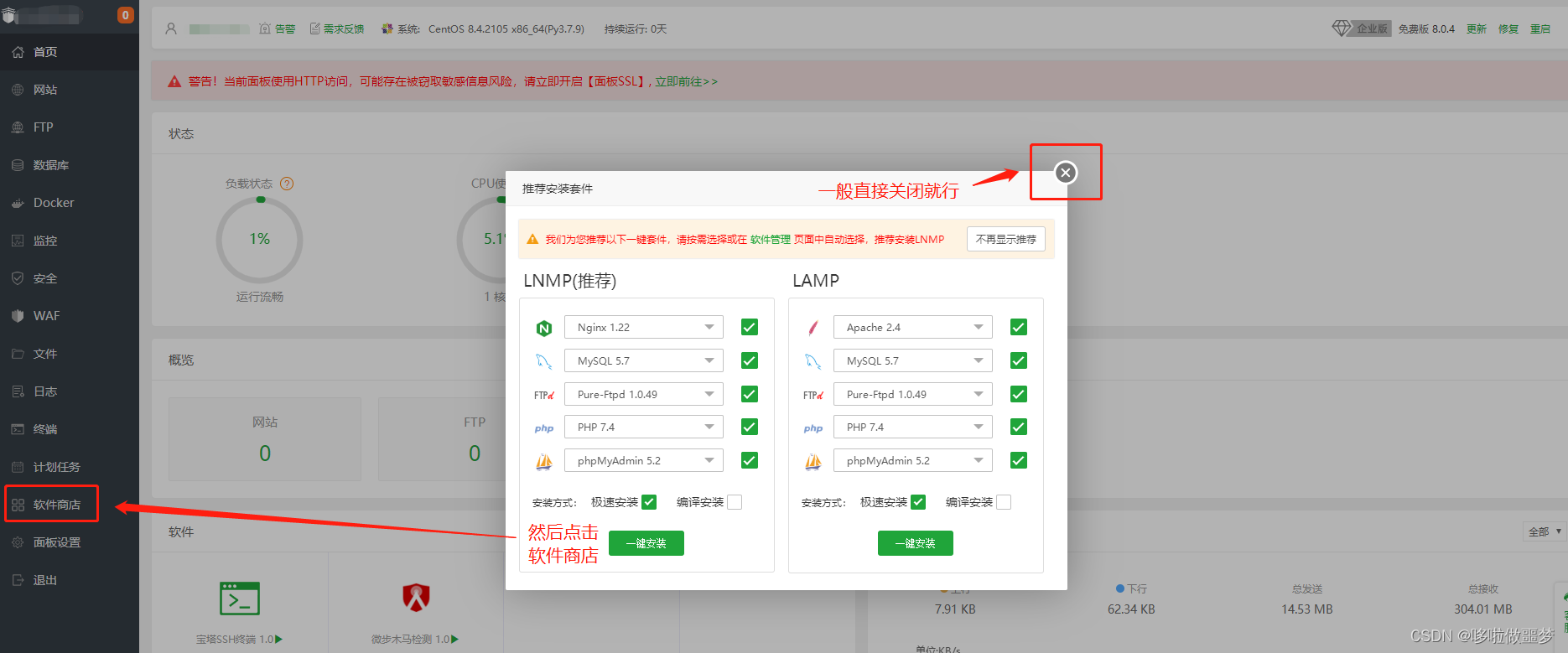Enable 编译安装 compile install in LNMP

pyautogui.click(x=735, y=502)
